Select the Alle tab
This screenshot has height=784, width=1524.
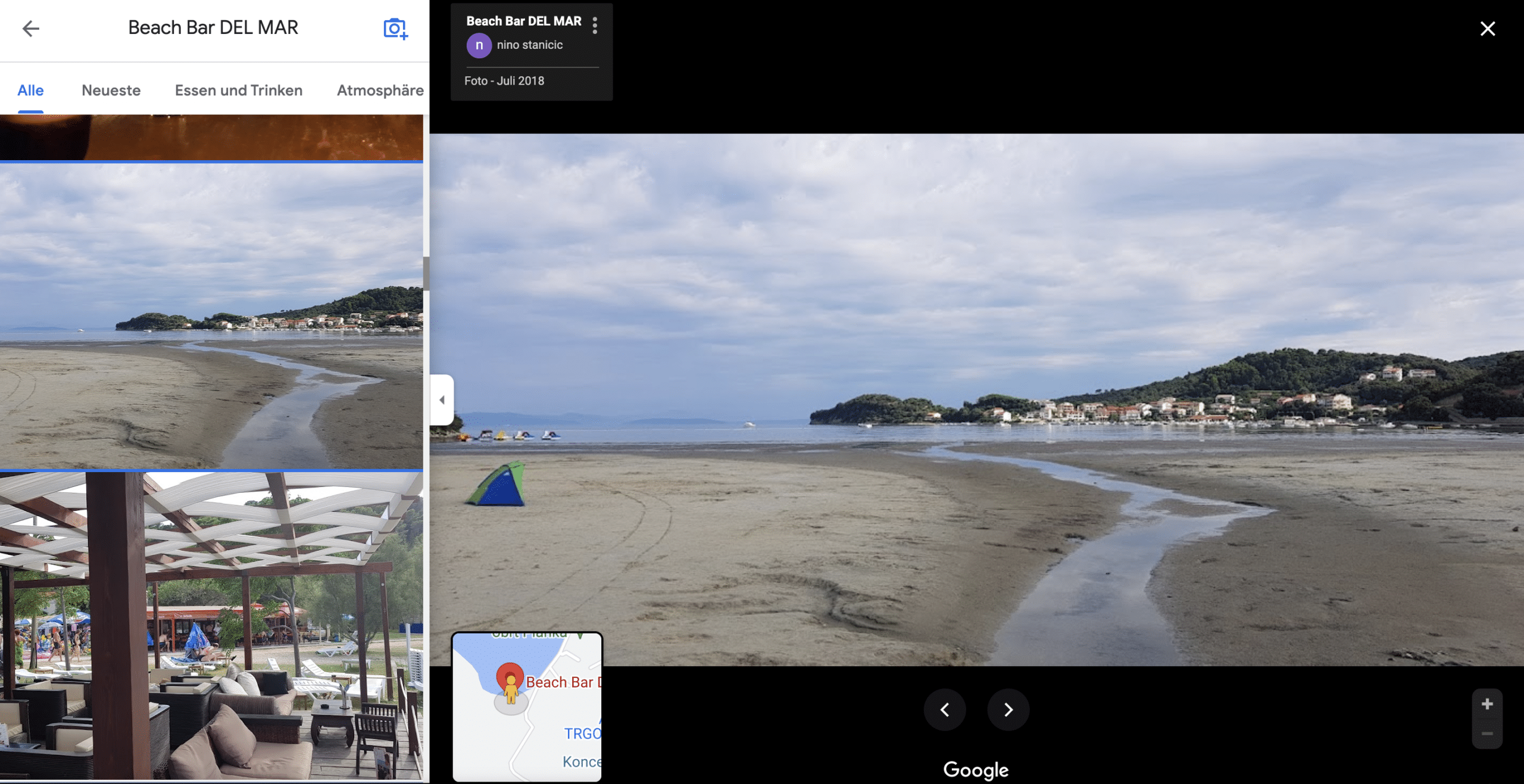tap(30, 90)
